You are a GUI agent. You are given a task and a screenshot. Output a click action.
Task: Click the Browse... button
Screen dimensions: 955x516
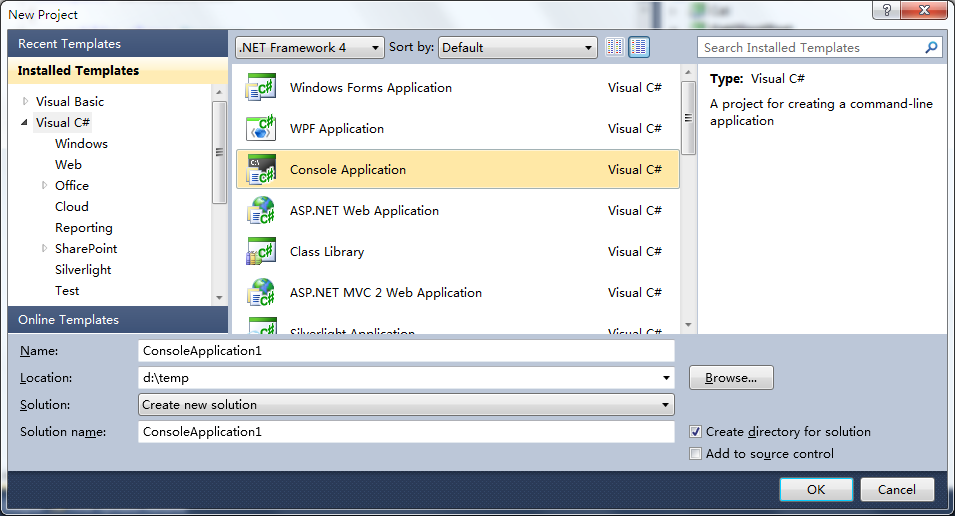[x=731, y=378]
